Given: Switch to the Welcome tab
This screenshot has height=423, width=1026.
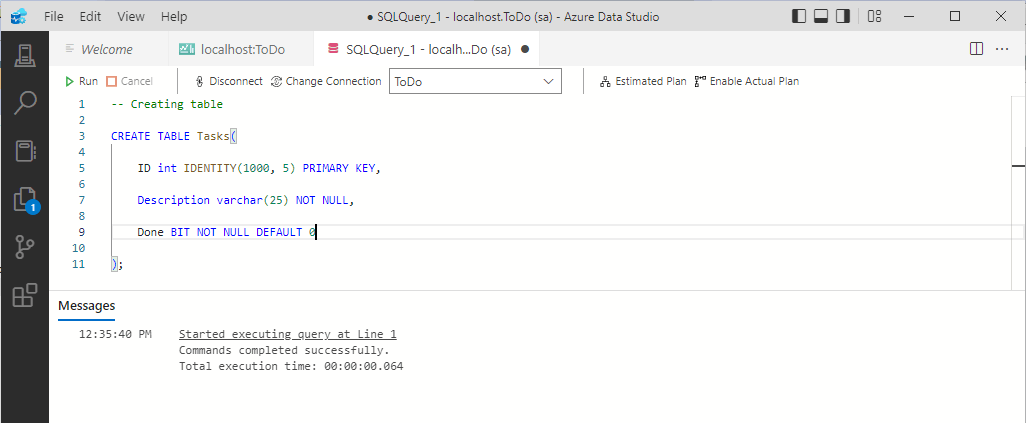Looking at the screenshot, I should click(x=107, y=49).
